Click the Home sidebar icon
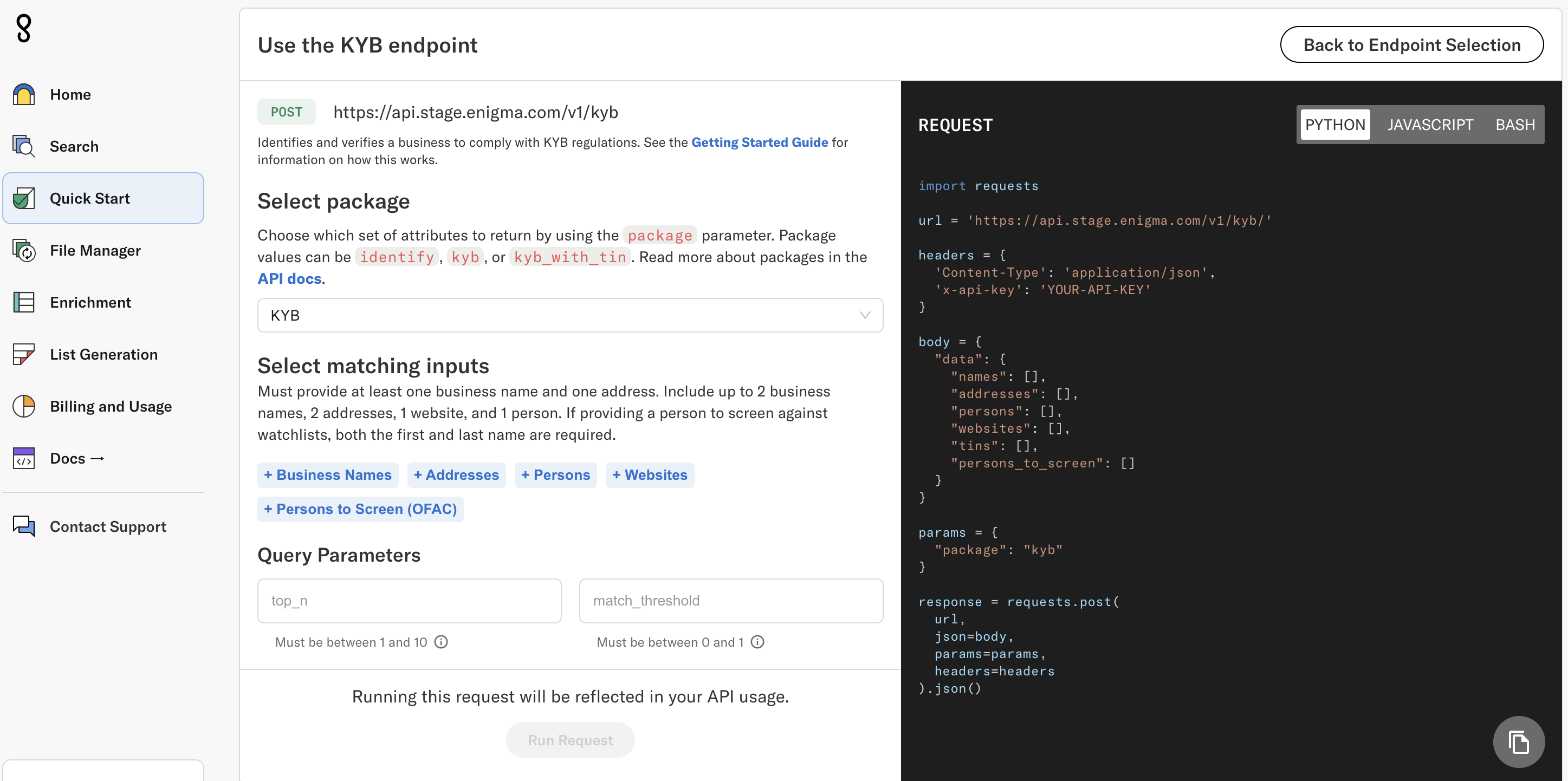This screenshot has width=1568, height=781. tap(24, 94)
